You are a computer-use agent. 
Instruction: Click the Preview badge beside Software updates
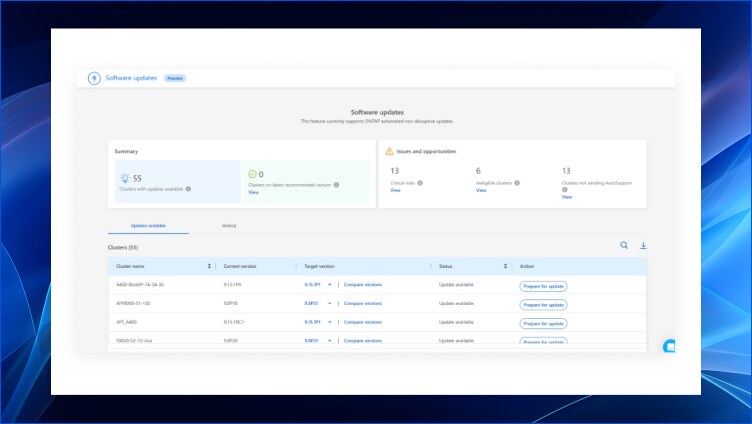(x=175, y=78)
